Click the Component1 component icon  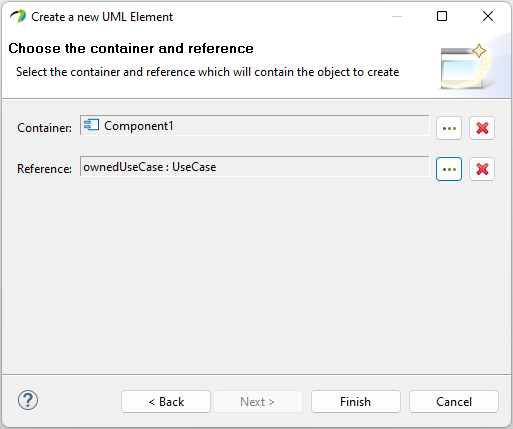91,125
